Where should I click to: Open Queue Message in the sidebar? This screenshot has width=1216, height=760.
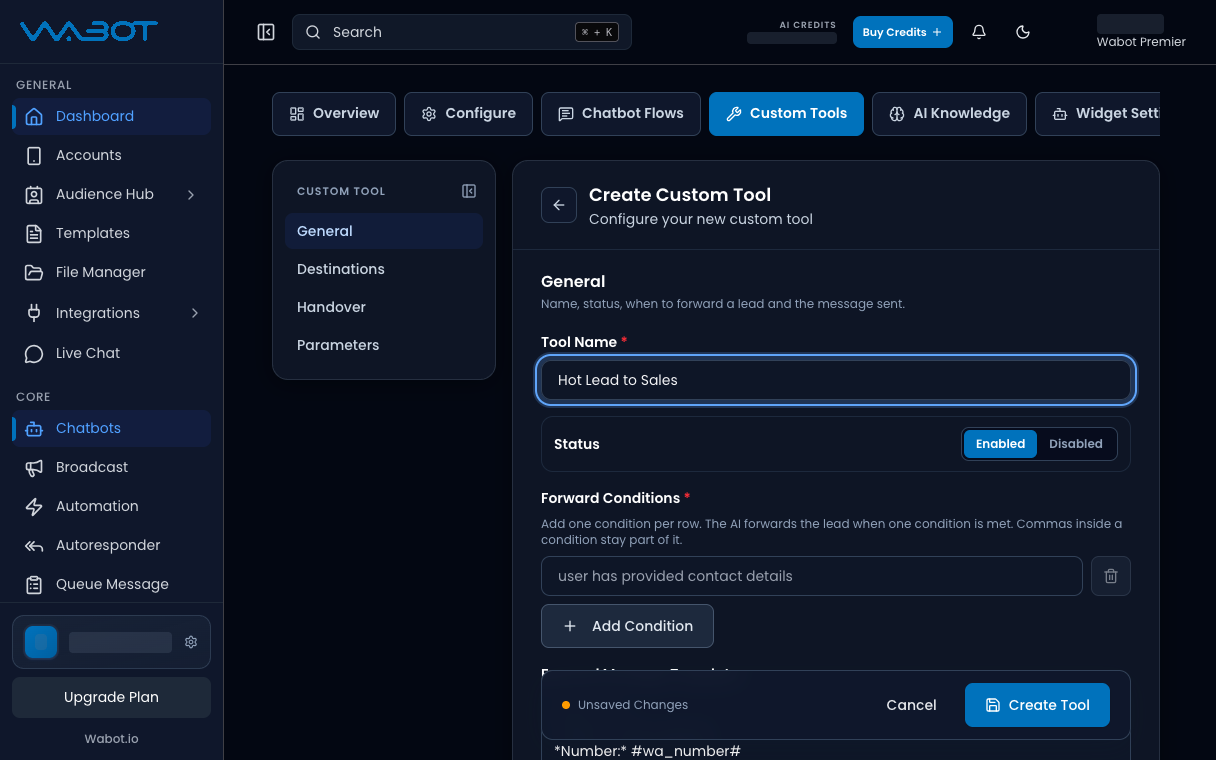point(111,584)
